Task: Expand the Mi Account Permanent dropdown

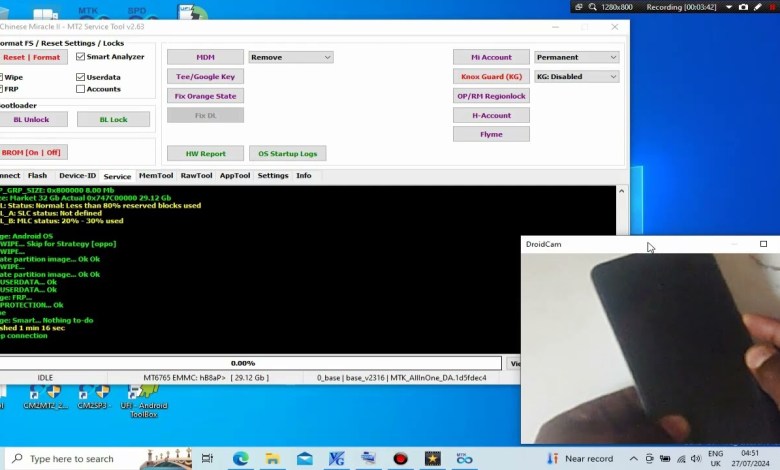Action: point(576,57)
